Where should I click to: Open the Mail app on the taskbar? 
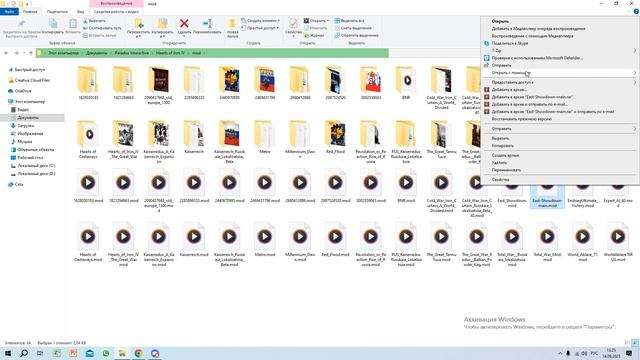click(89, 353)
